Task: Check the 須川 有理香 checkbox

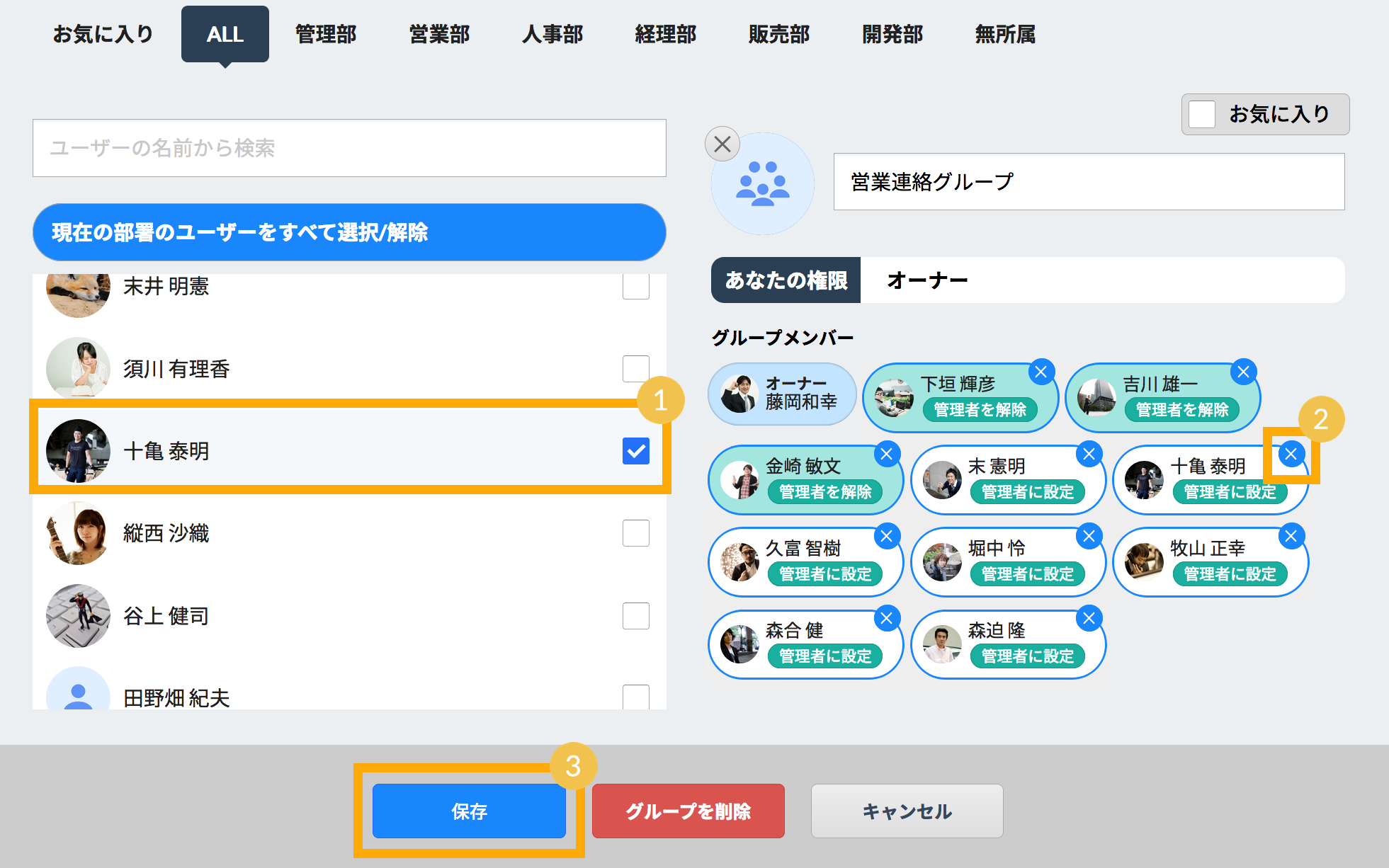Action: click(635, 369)
